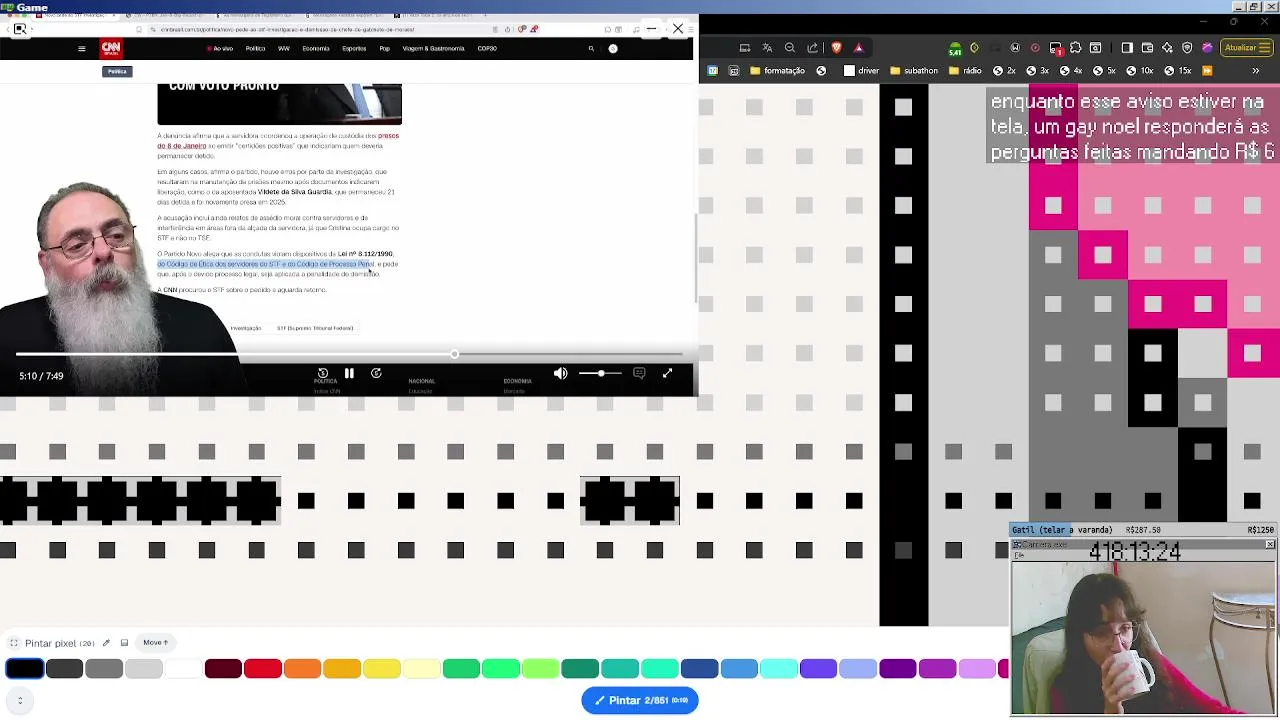This screenshot has width=1280, height=720.
Task: Open the COP30 menu item
Action: pyautogui.click(x=487, y=48)
